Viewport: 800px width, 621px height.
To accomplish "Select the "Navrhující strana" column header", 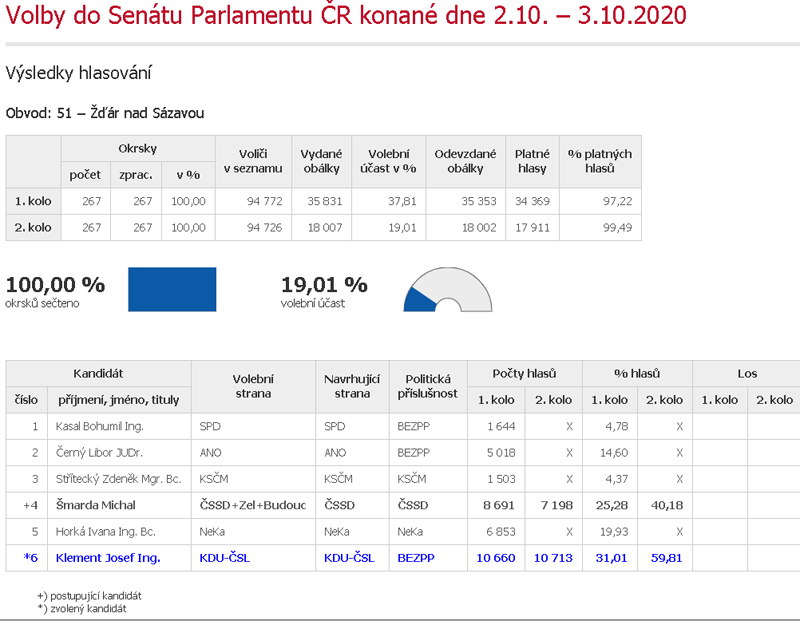I will pyautogui.click(x=352, y=386).
